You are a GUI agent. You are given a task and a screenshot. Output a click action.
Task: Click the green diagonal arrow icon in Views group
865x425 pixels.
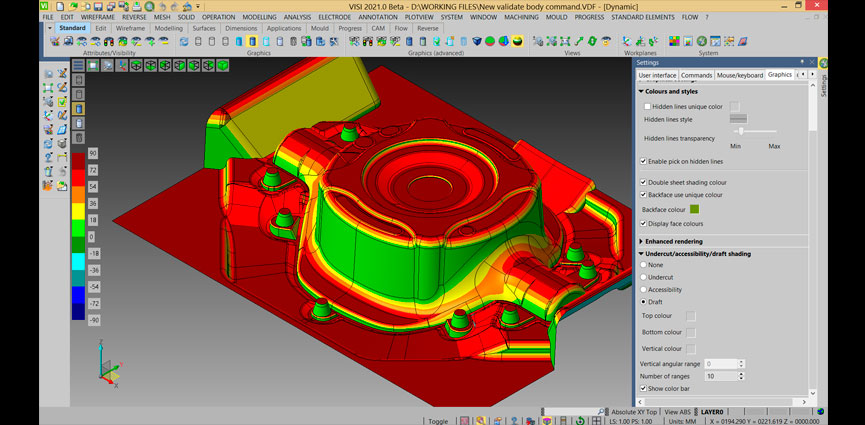pos(579,41)
